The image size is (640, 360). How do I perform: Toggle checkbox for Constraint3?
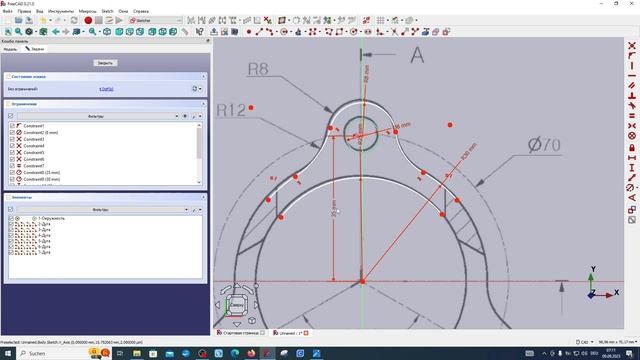click(x=12, y=139)
